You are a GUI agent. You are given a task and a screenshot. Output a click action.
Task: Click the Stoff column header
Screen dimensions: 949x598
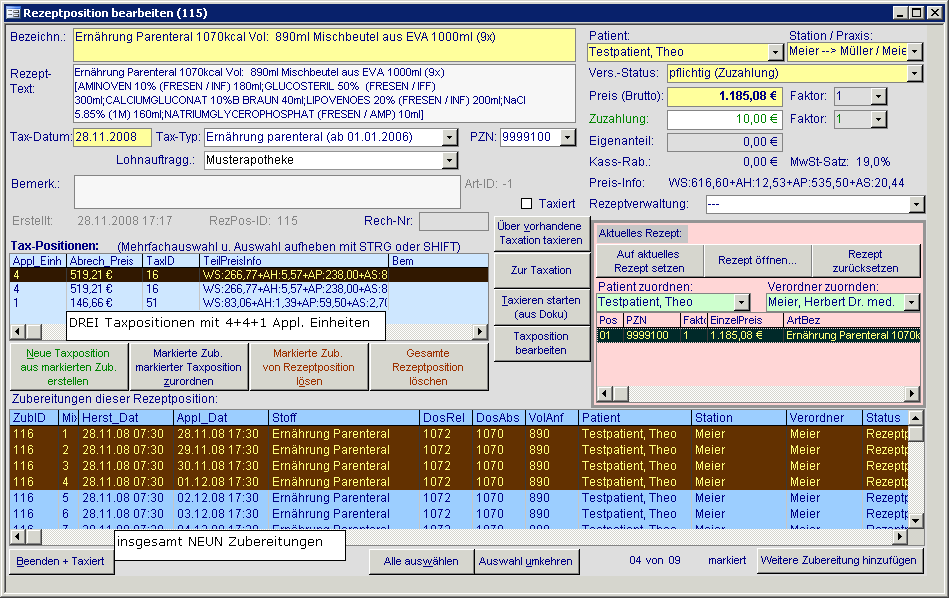[x=344, y=418]
